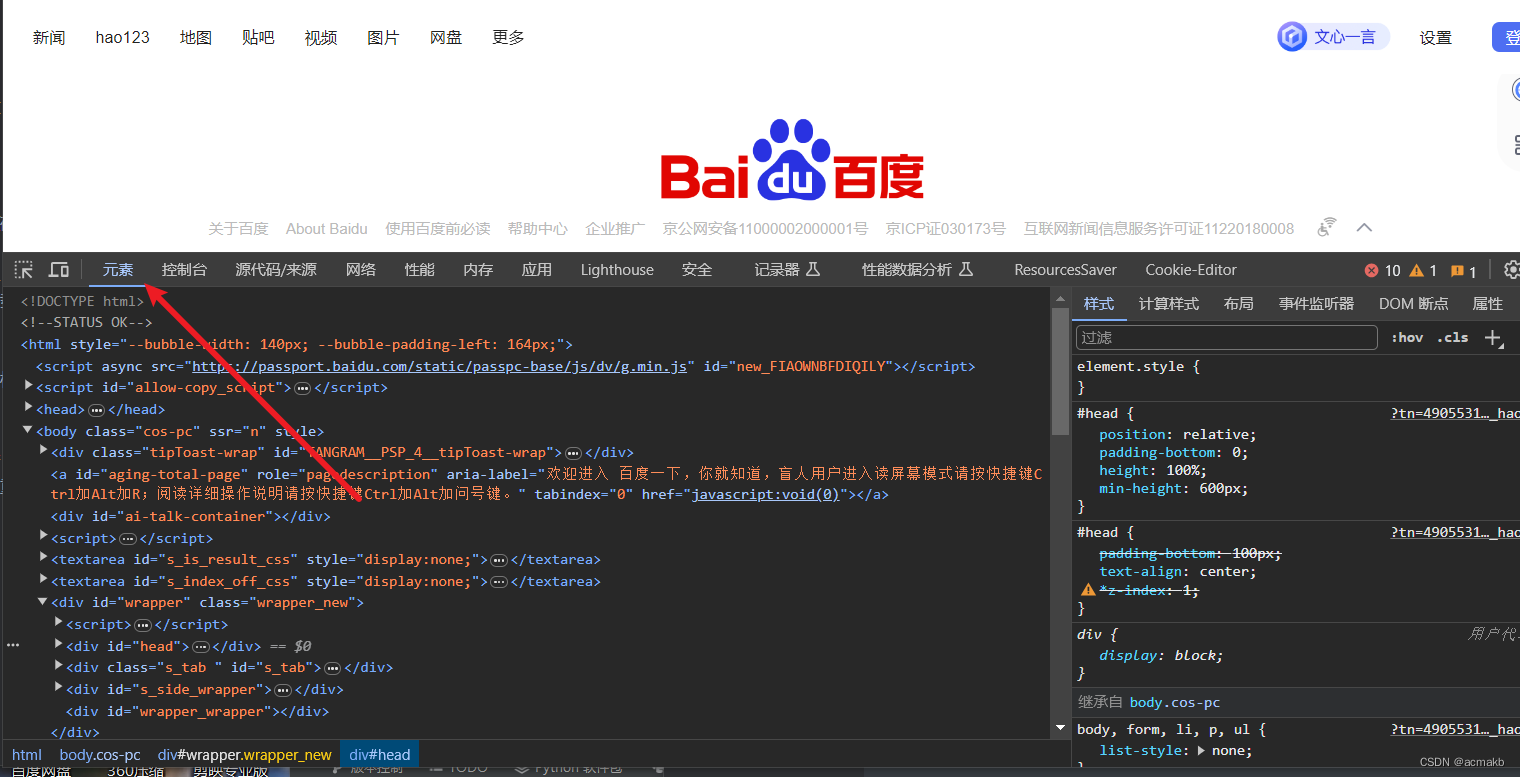Expand the s_side_wrapper div node
The height and width of the screenshot is (777, 1520).
click(x=59, y=688)
